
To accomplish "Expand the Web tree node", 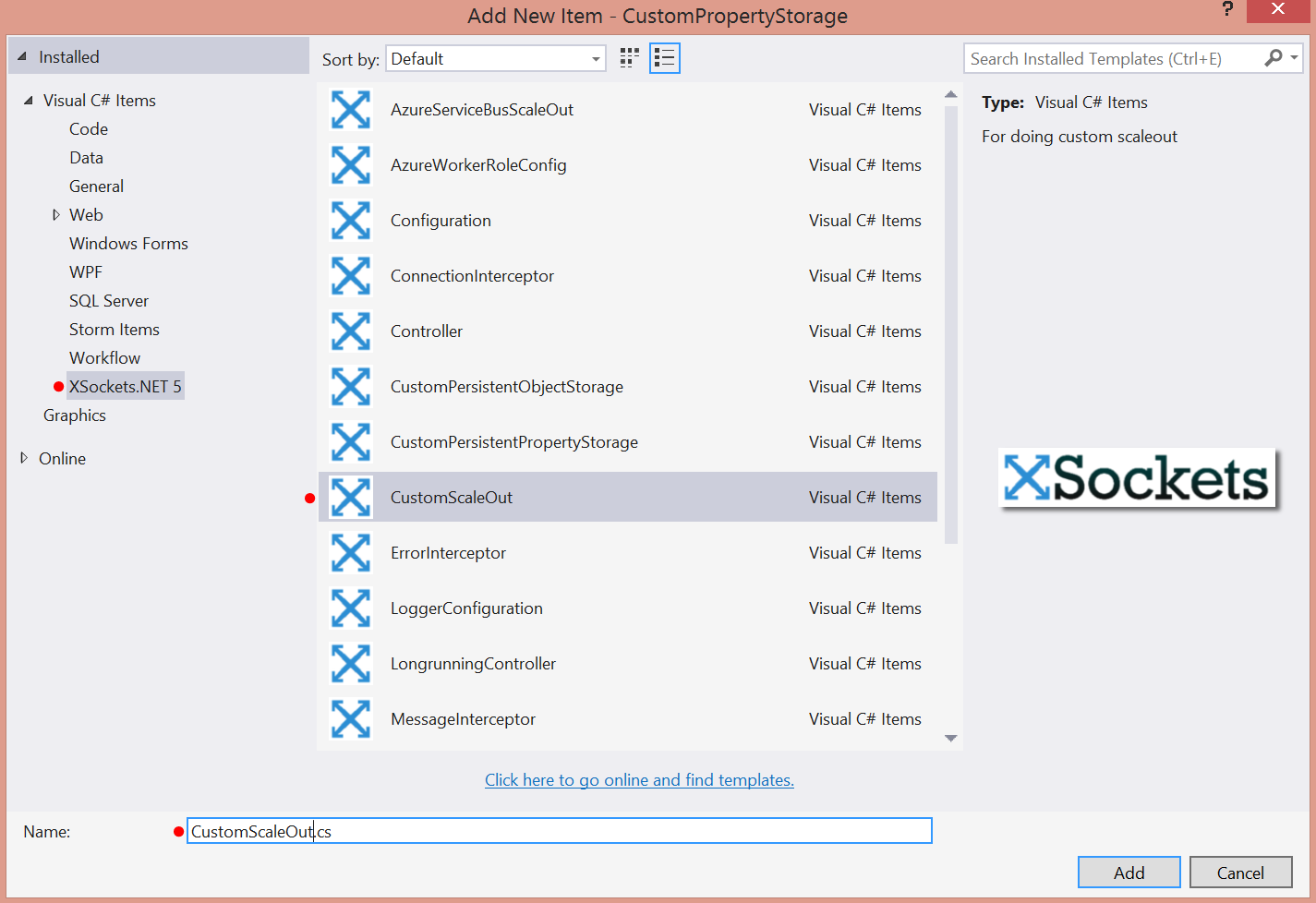I will click(56, 215).
